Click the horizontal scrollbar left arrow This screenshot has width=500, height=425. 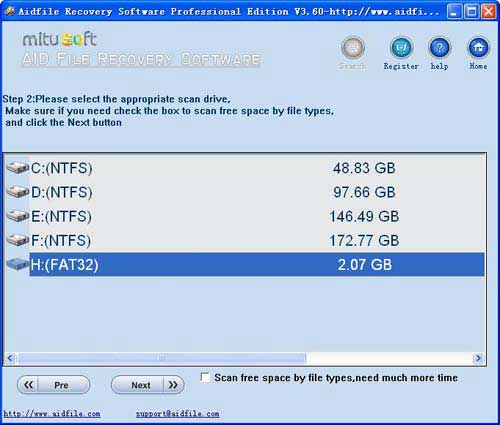coord(10,358)
